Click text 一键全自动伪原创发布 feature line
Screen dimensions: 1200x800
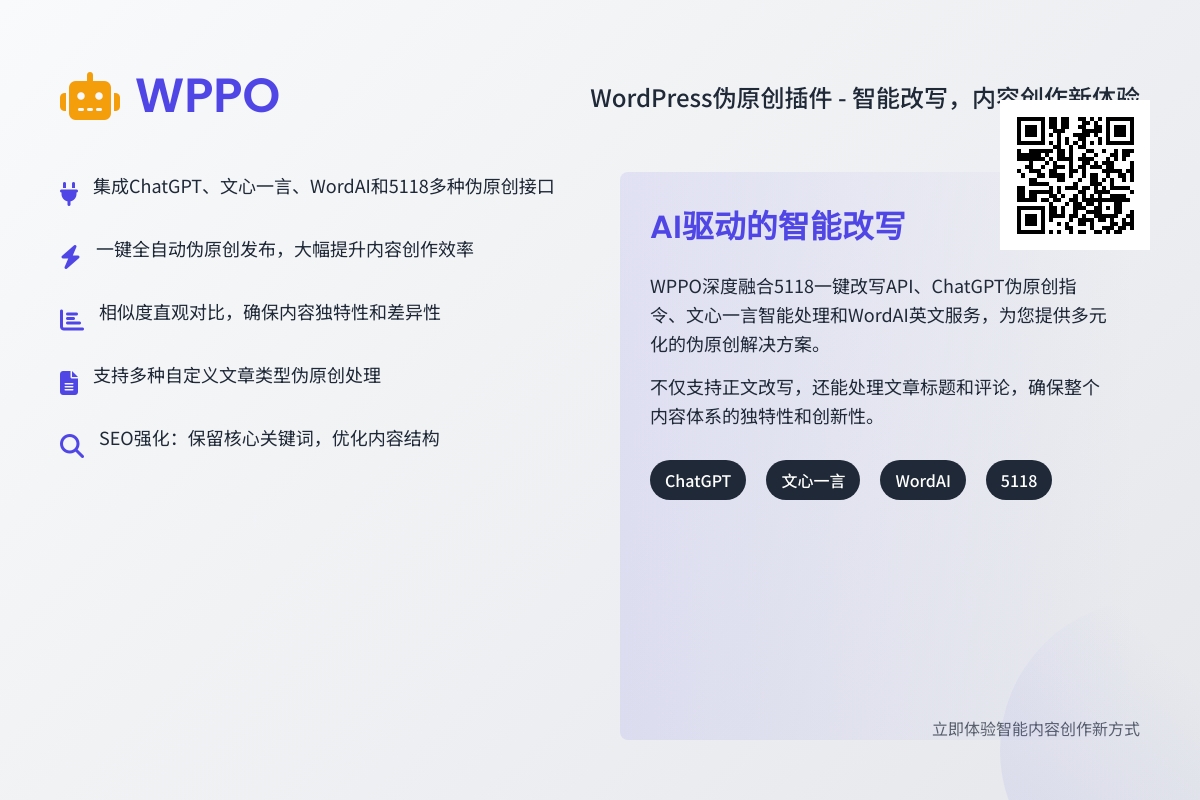[285, 250]
